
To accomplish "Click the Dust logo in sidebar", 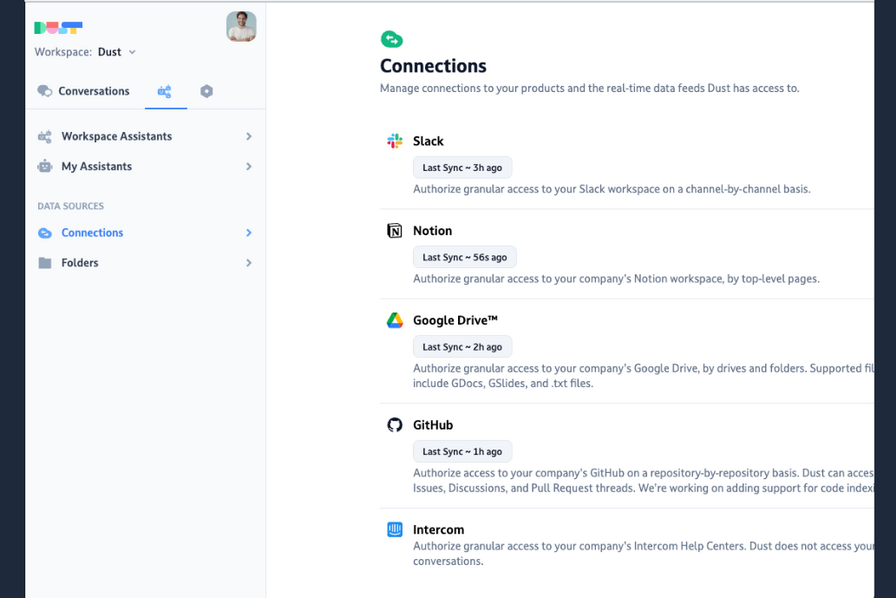I will (x=58, y=28).
